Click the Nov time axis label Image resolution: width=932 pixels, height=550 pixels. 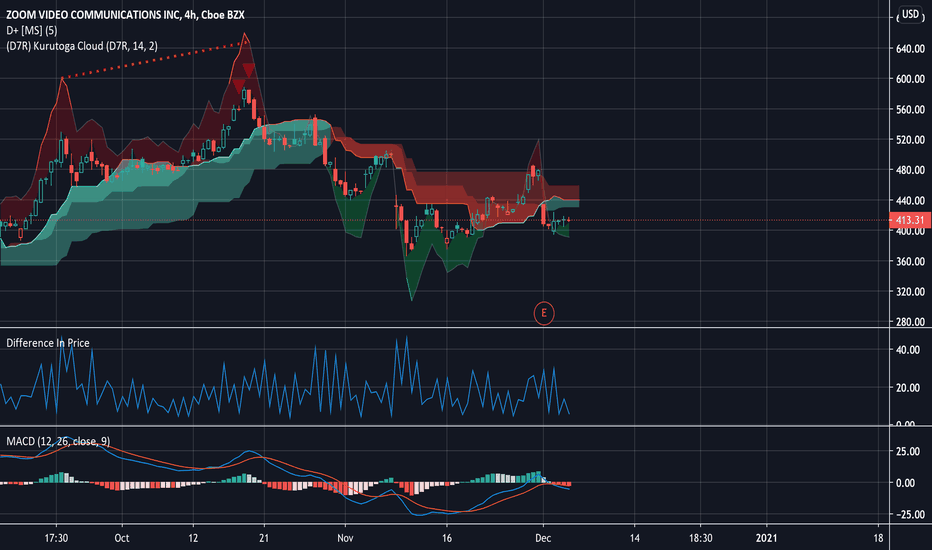(345, 538)
